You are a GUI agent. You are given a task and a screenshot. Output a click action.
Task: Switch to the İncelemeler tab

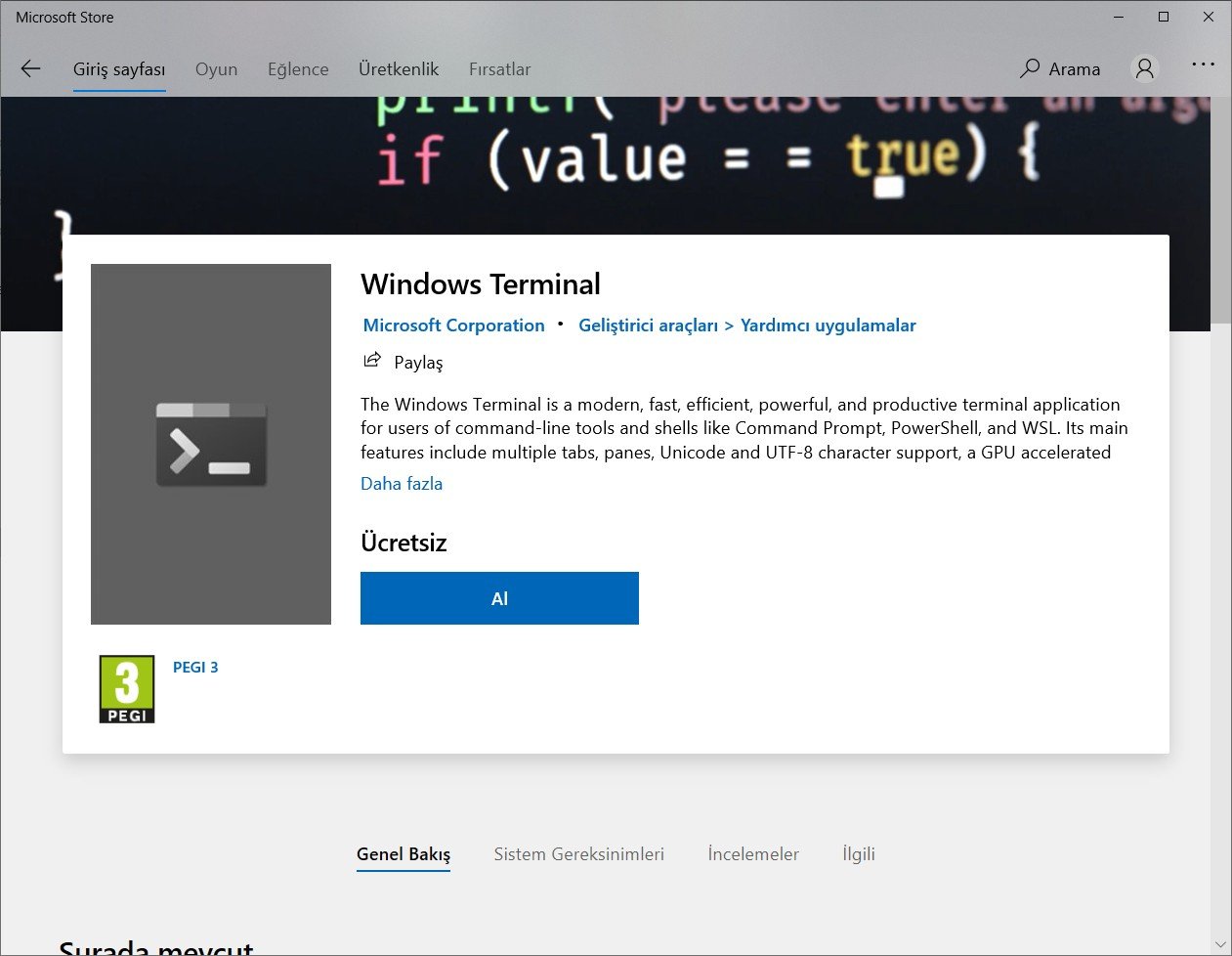click(752, 853)
